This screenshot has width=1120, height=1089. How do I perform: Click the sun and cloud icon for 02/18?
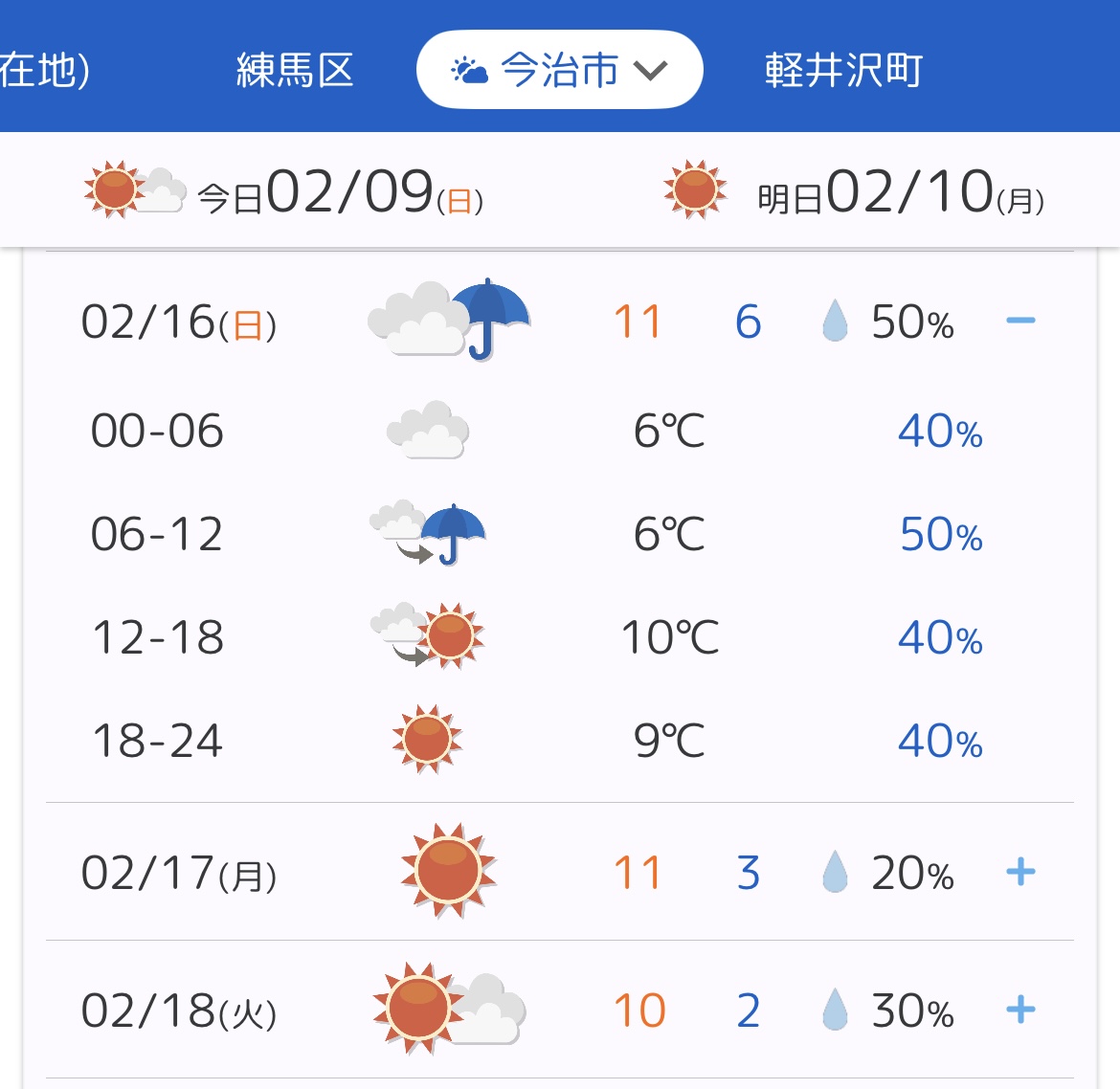[449, 1008]
